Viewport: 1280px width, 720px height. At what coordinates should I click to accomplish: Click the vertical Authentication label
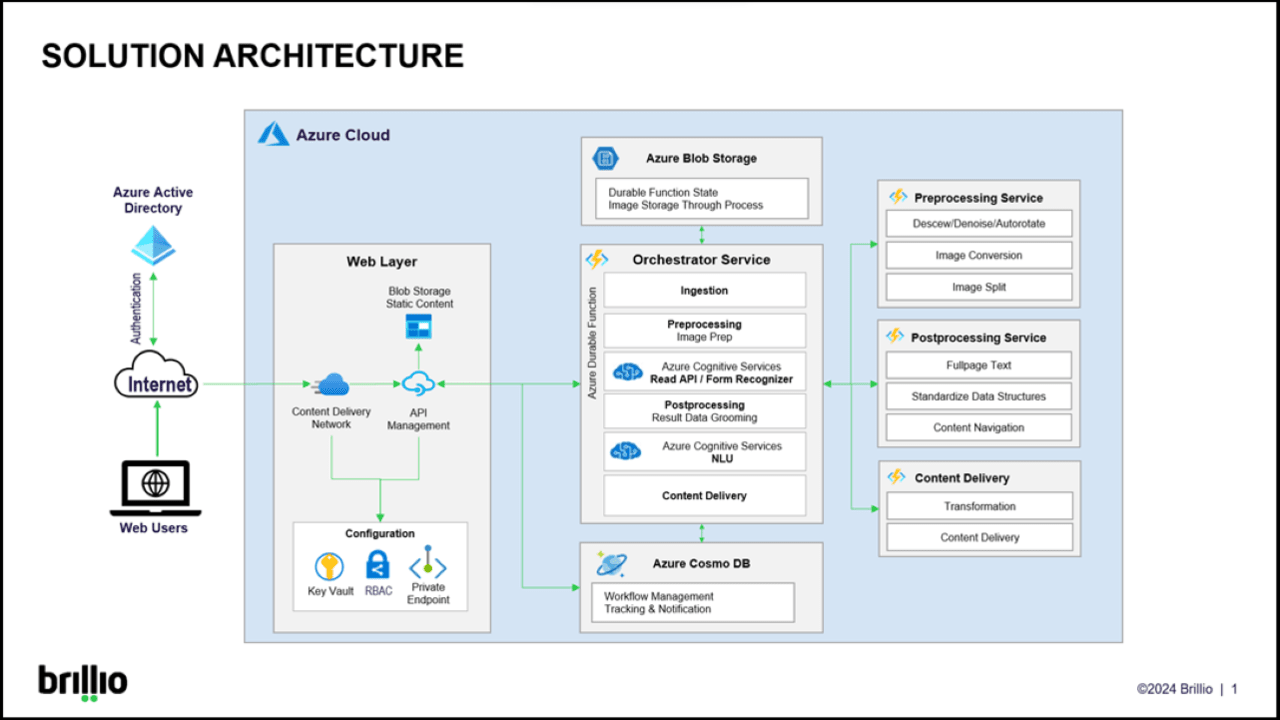[137, 309]
